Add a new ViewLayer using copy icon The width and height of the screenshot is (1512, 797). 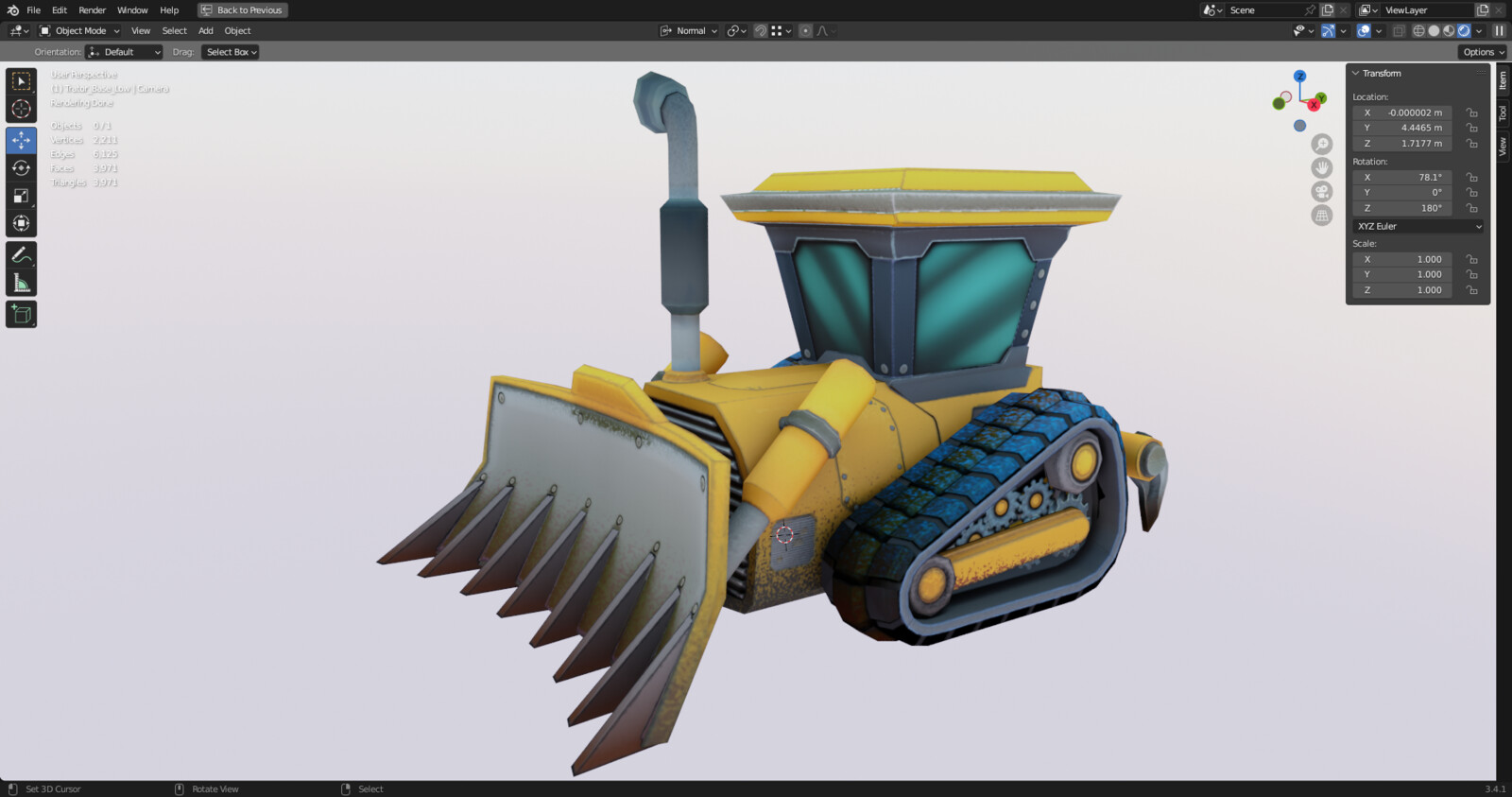1483,10
